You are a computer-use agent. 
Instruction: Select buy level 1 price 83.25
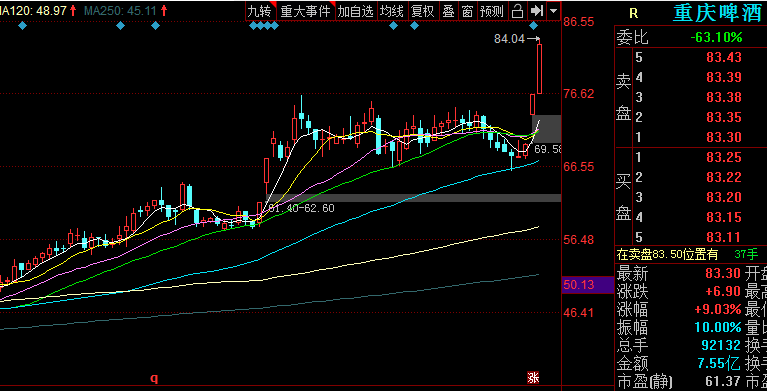point(723,157)
